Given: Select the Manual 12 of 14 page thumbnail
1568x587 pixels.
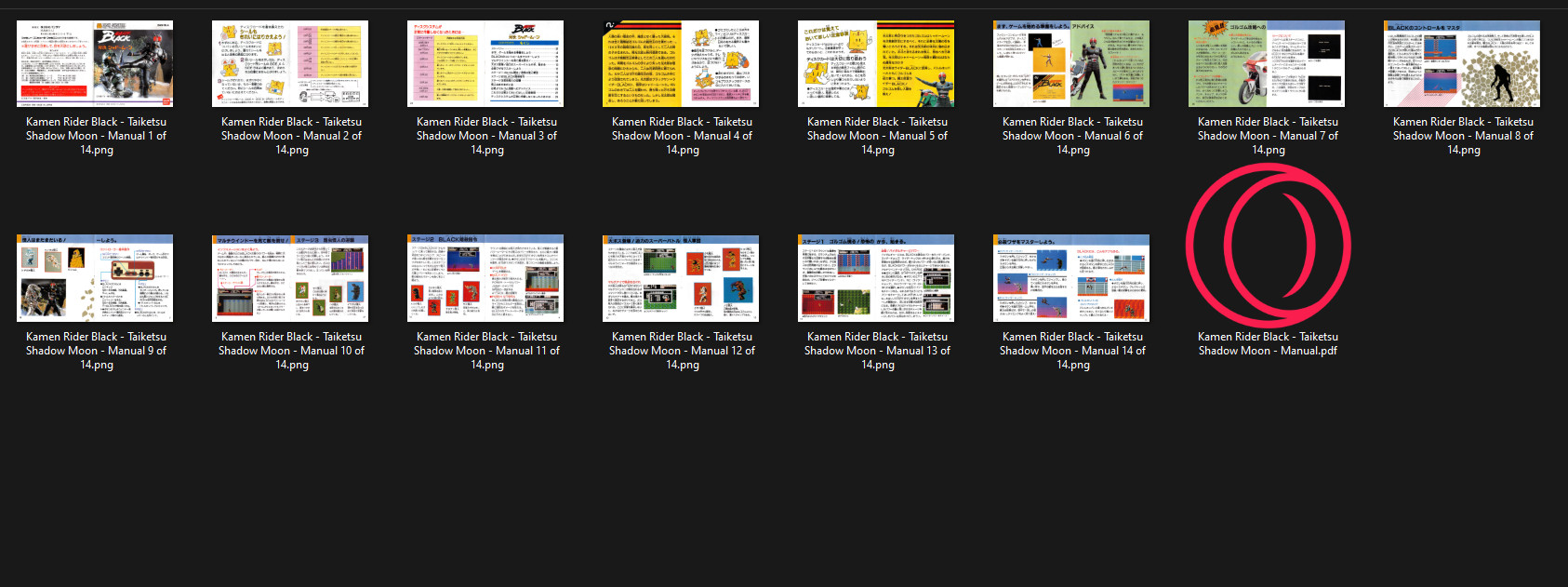Looking at the screenshot, I should point(682,278).
